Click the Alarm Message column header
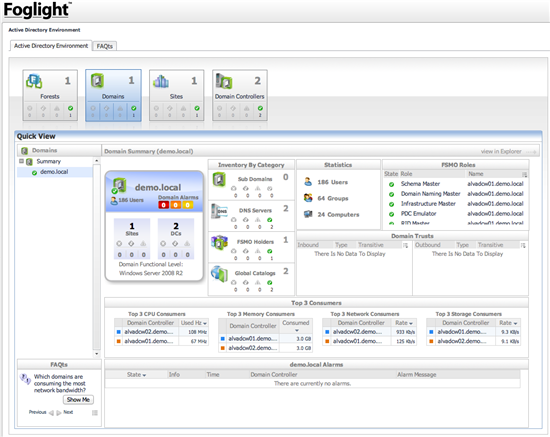 417,375
